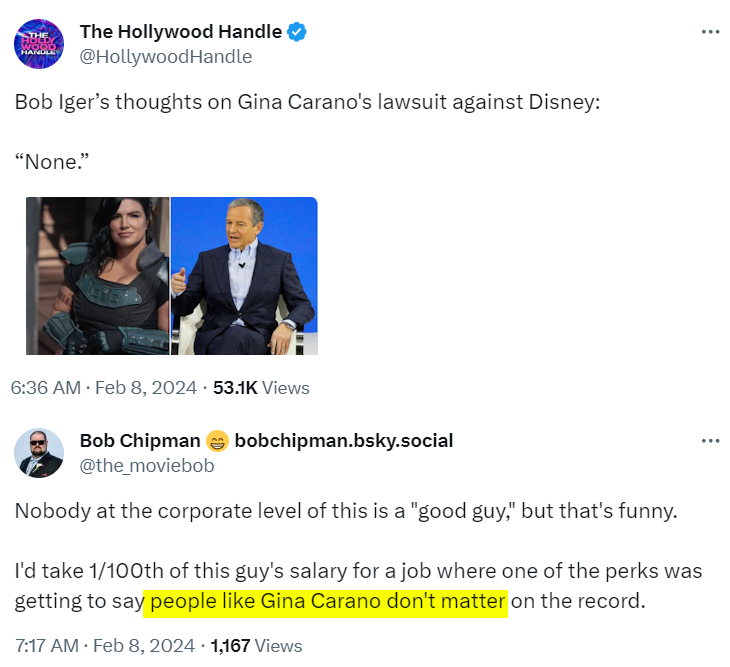
Task: Click The Hollywood Handle profile avatar
Action: [x=40, y=44]
